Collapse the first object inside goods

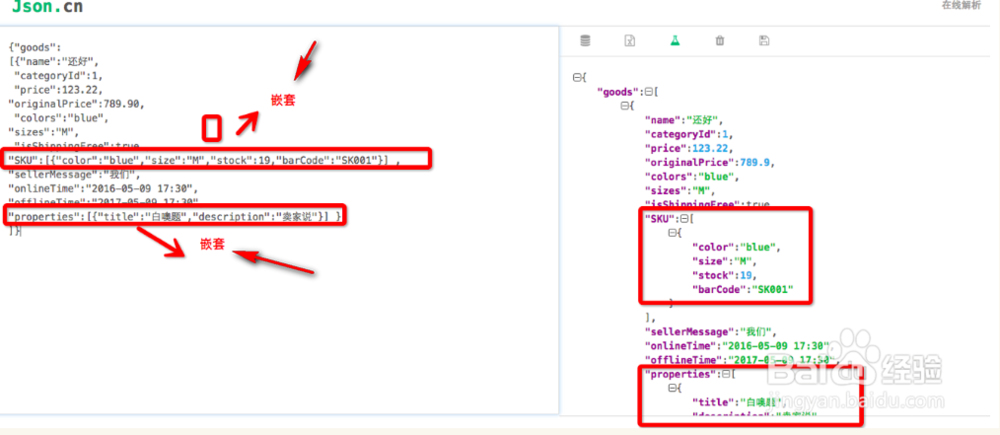click(624, 106)
